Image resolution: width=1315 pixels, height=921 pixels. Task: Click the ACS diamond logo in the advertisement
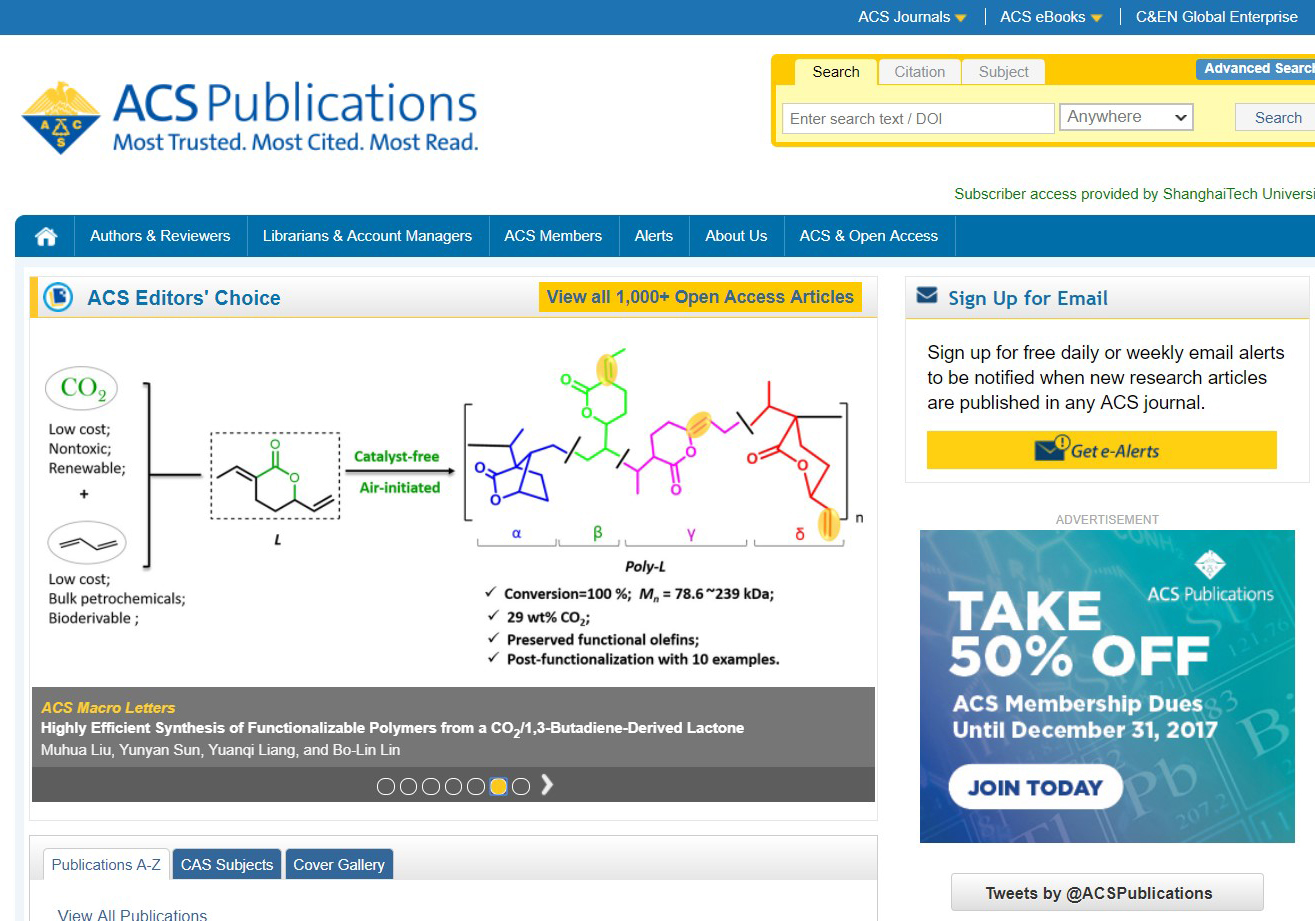tap(1211, 566)
